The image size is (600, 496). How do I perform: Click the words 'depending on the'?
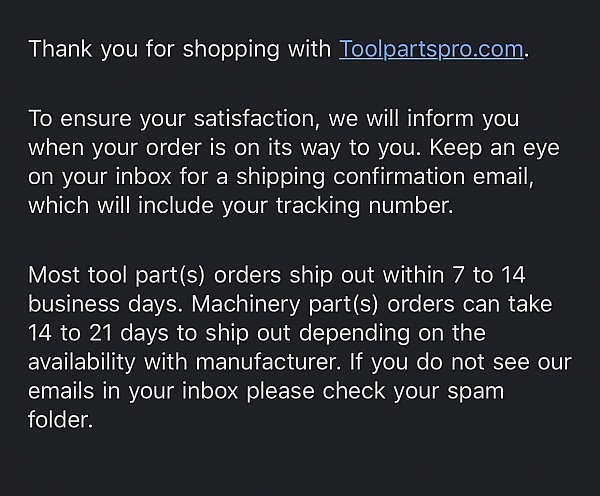392,333
